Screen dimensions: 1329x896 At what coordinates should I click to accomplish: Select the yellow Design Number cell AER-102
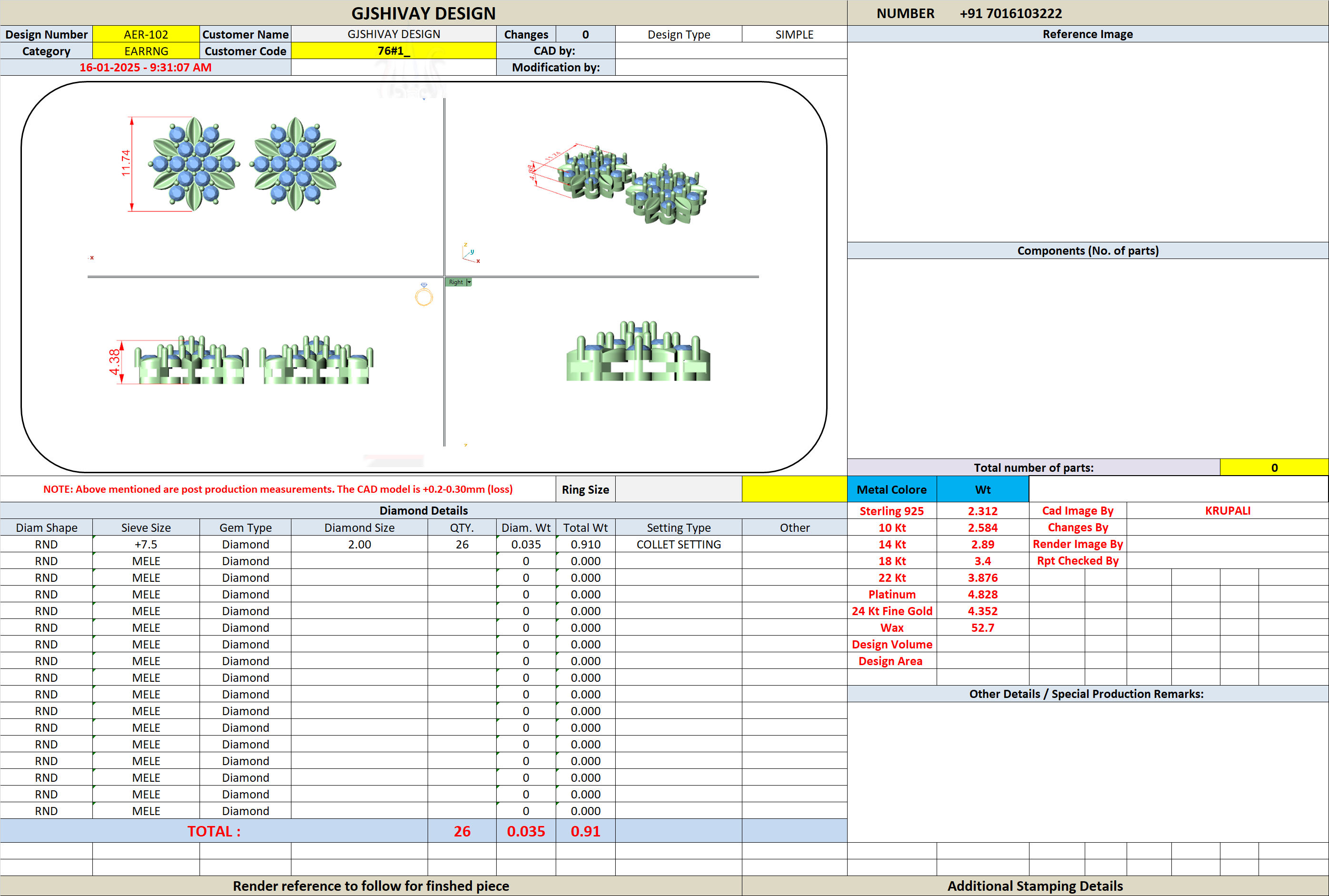point(146,34)
